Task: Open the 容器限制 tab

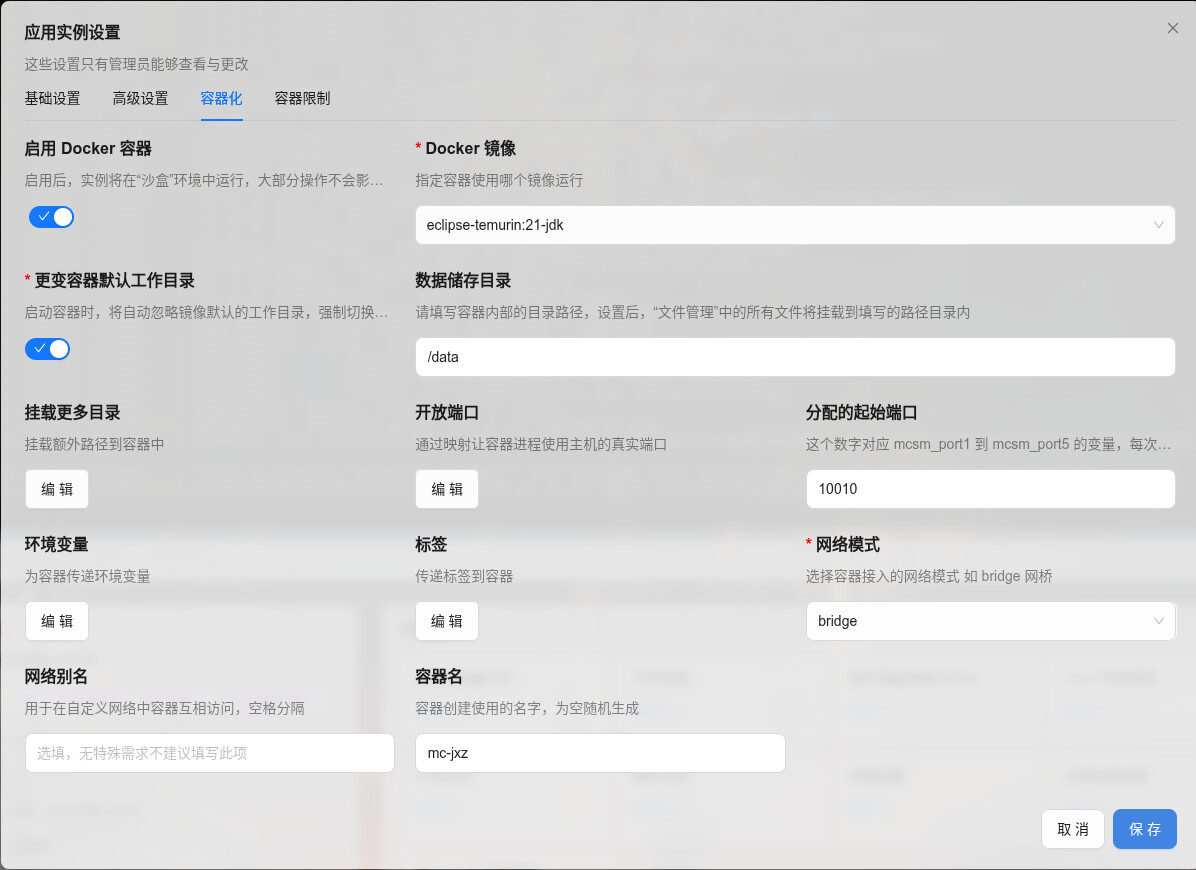Action: click(302, 98)
